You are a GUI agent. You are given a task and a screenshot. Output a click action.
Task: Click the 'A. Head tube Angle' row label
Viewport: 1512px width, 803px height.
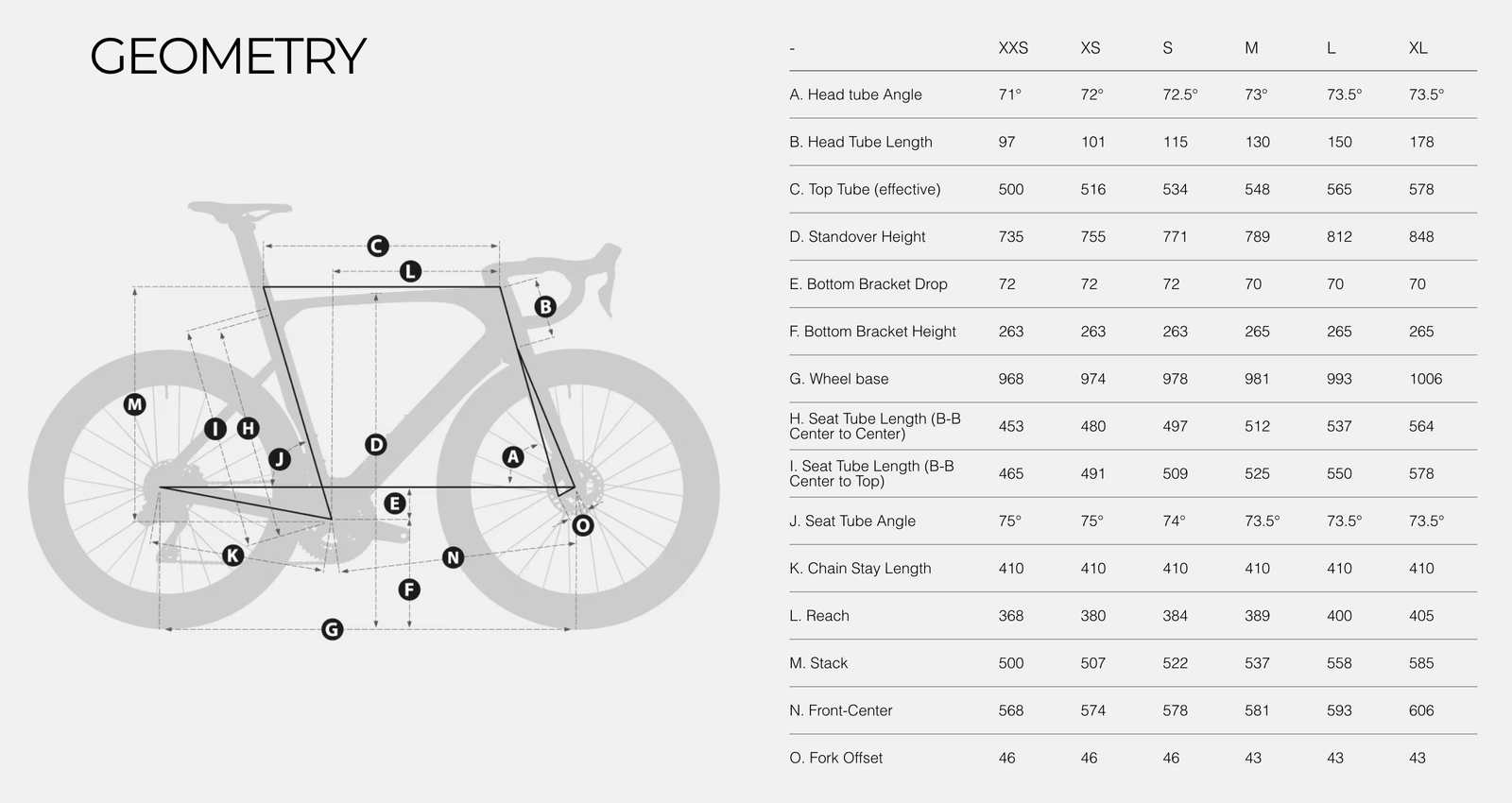[855, 94]
